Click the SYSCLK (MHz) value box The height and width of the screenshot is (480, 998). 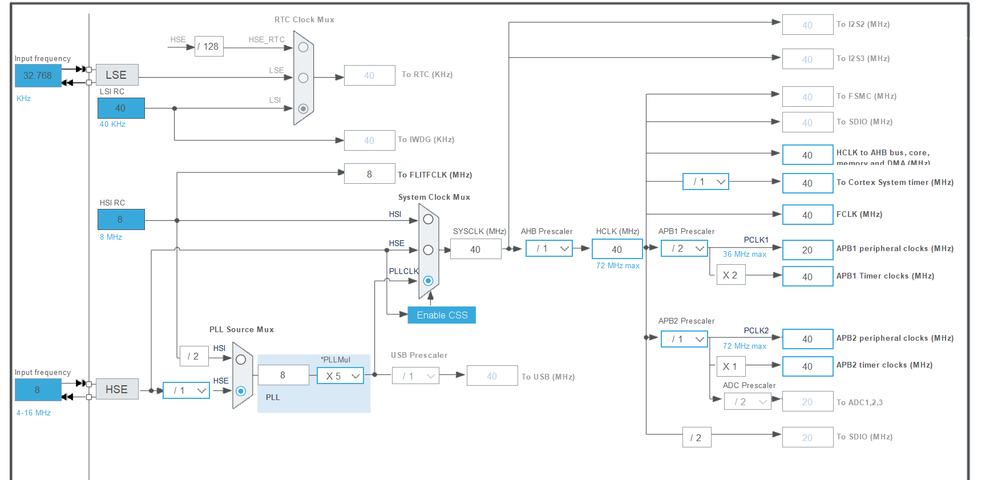475,249
